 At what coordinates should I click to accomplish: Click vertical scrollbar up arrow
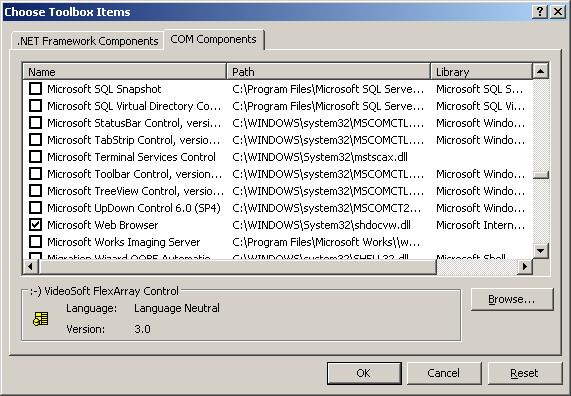click(x=540, y=71)
